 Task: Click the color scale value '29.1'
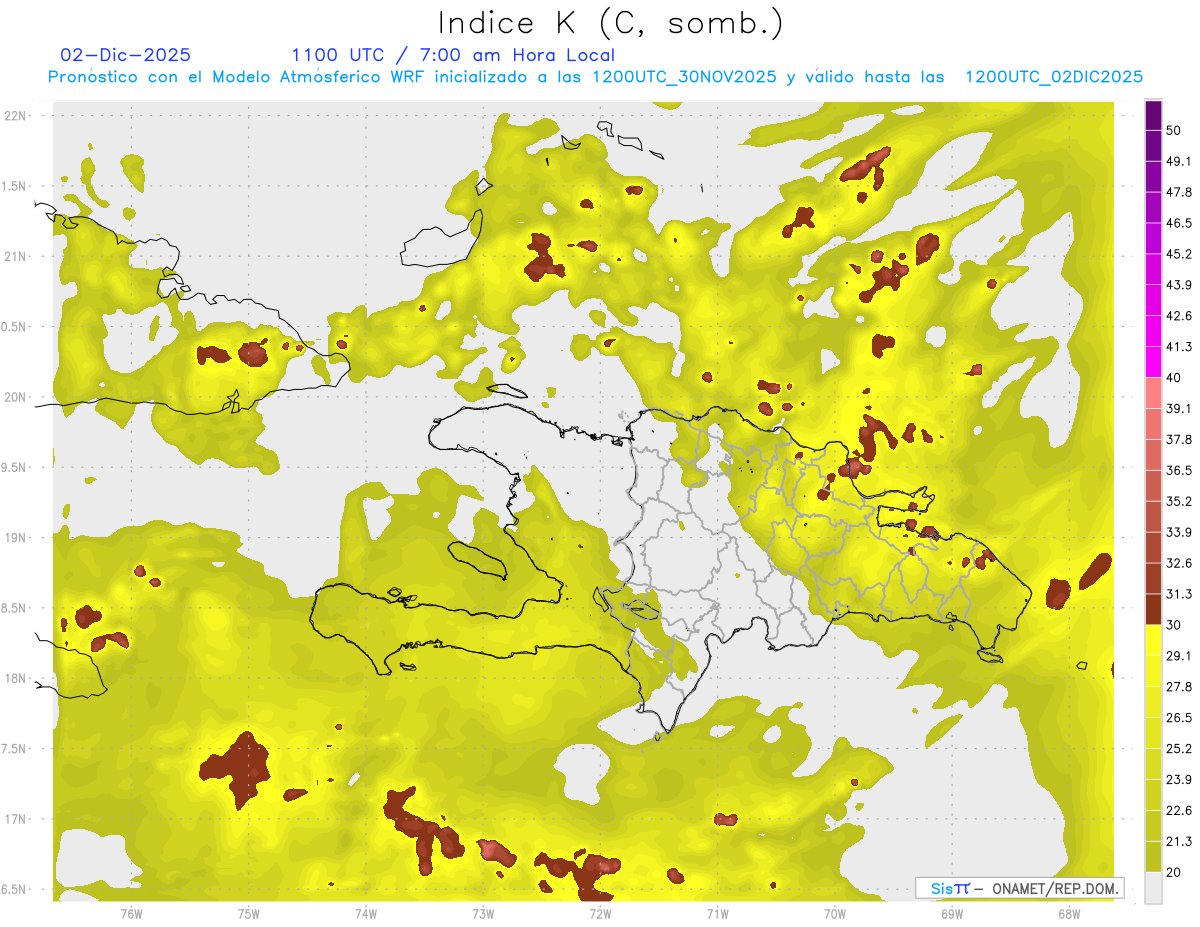coord(1179,656)
